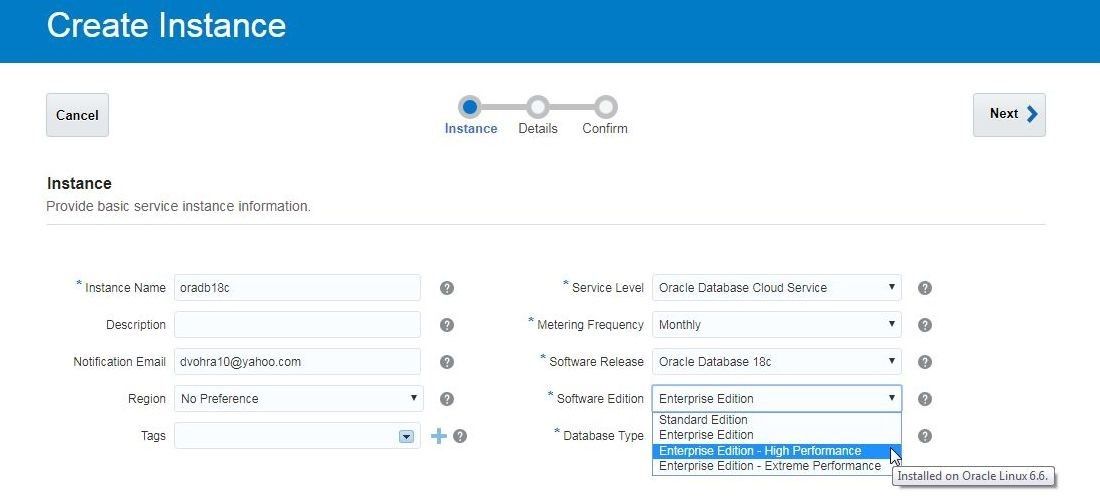Image resolution: width=1100 pixels, height=498 pixels.
Task: Open the Metering Frequency dropdown
Action: click(x=777, y=325)
